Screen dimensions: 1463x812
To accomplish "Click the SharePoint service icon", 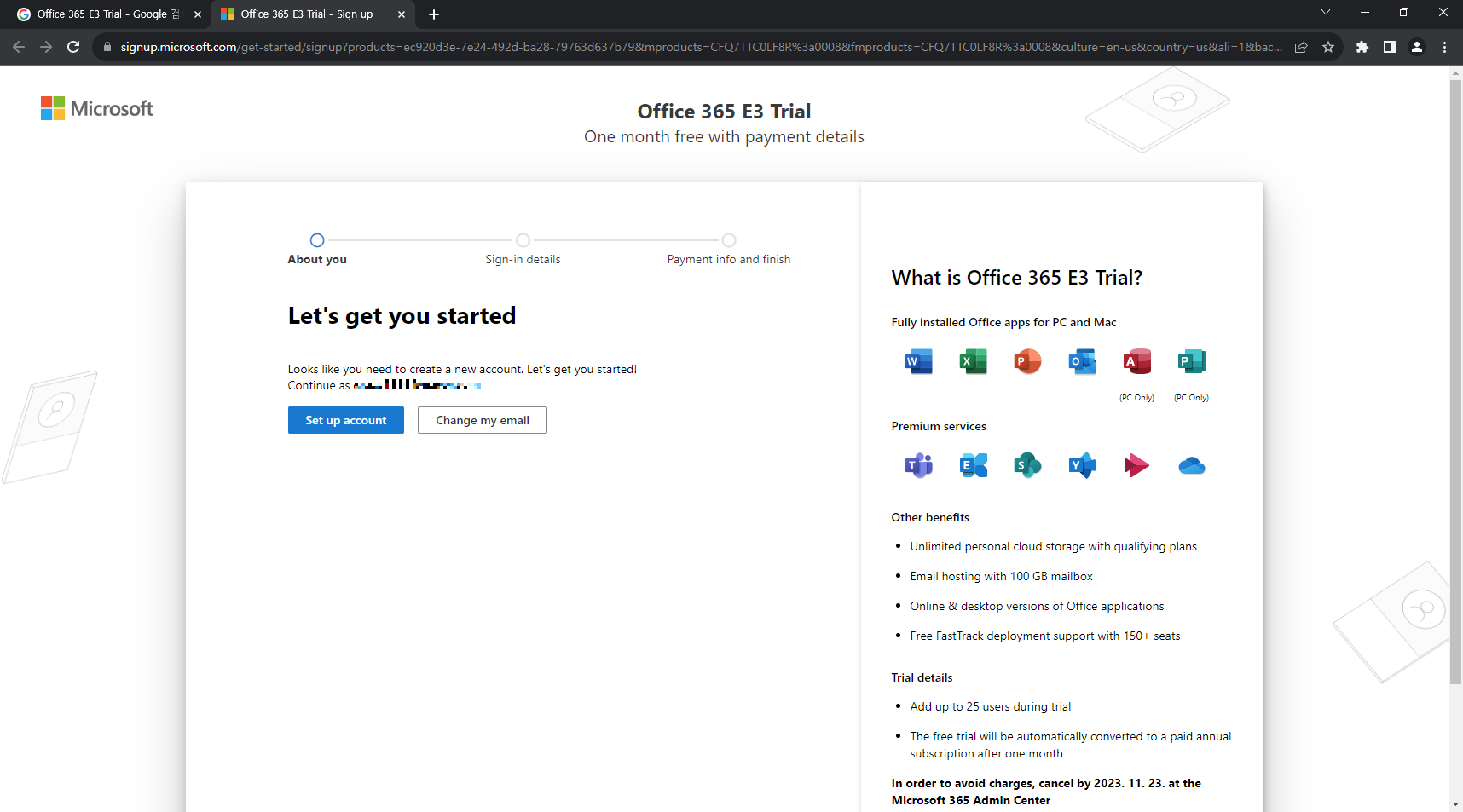I will [x=1027, y=465].
